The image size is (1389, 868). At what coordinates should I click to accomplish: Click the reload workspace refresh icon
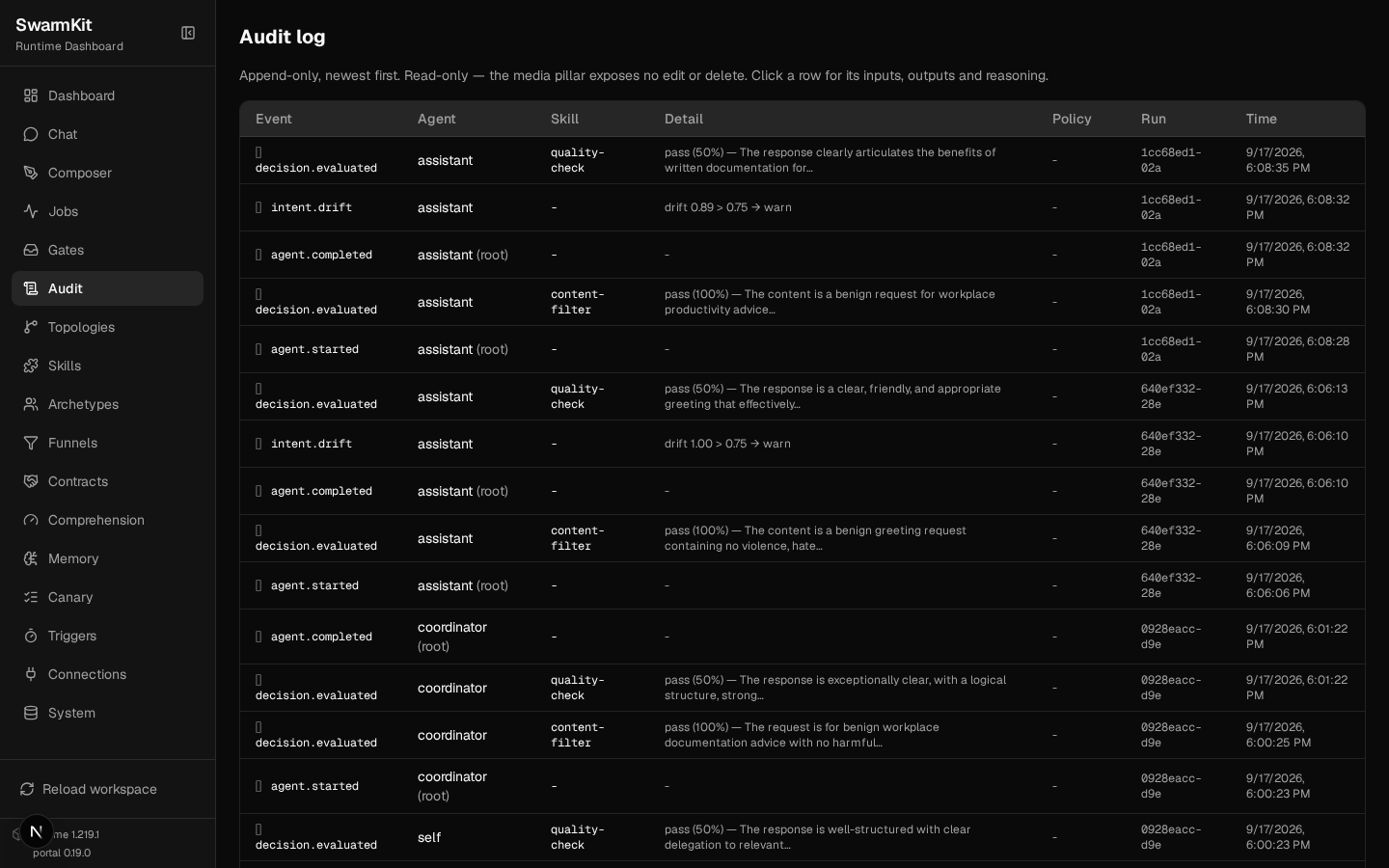[x=27, y=789]
